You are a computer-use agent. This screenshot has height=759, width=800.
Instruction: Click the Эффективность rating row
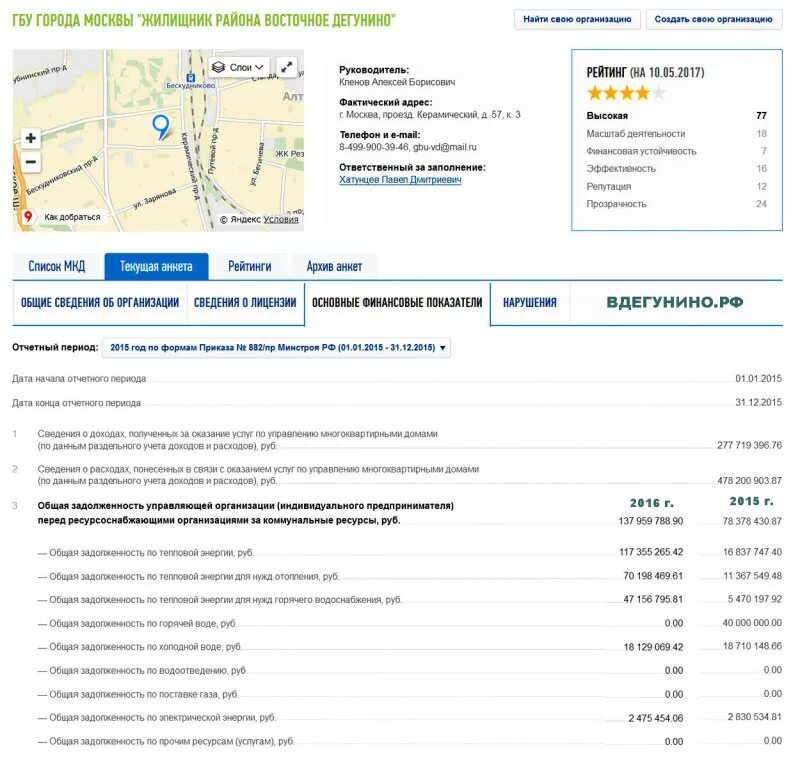[676, 168]
